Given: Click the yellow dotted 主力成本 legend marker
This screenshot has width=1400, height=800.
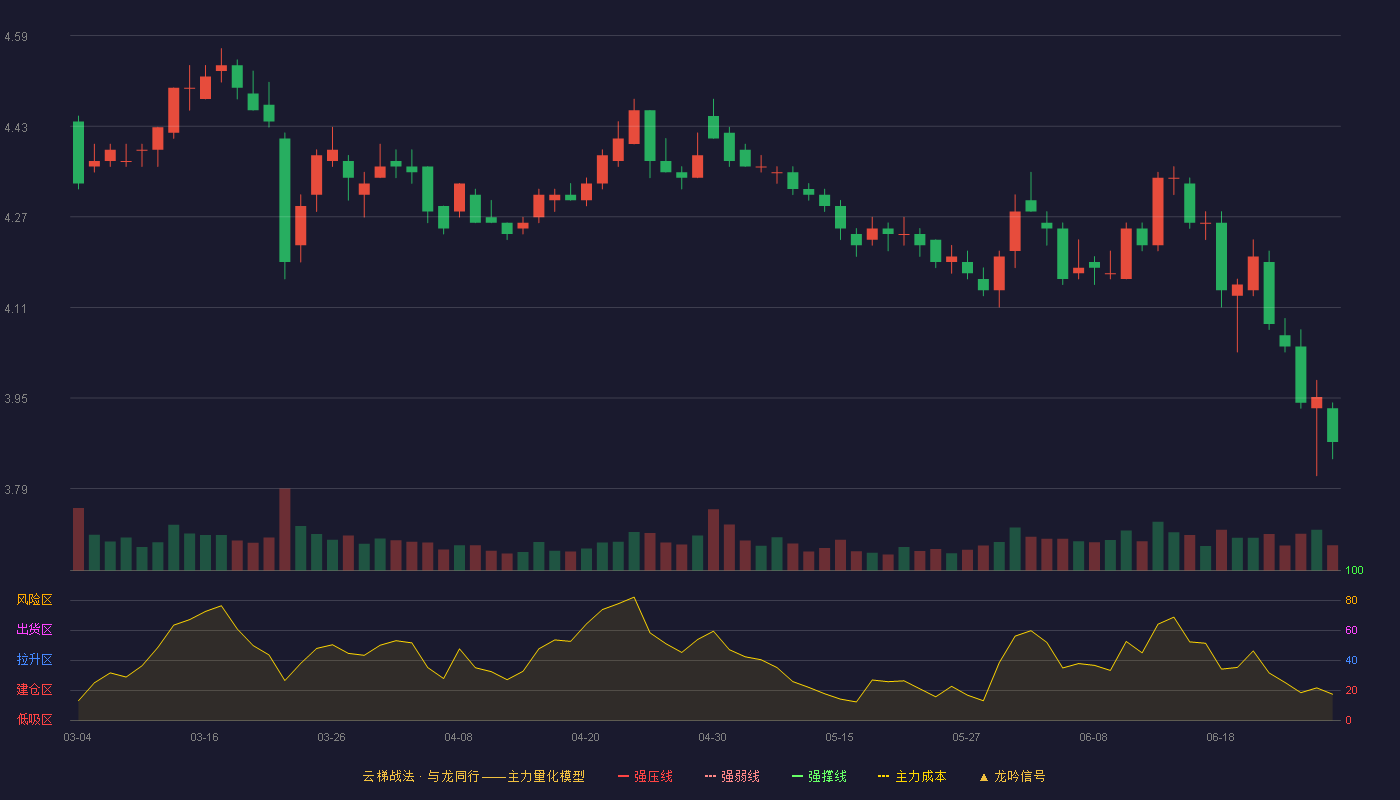Looking at the screenshot, I should pyautogui.click(x=883, y=776).
